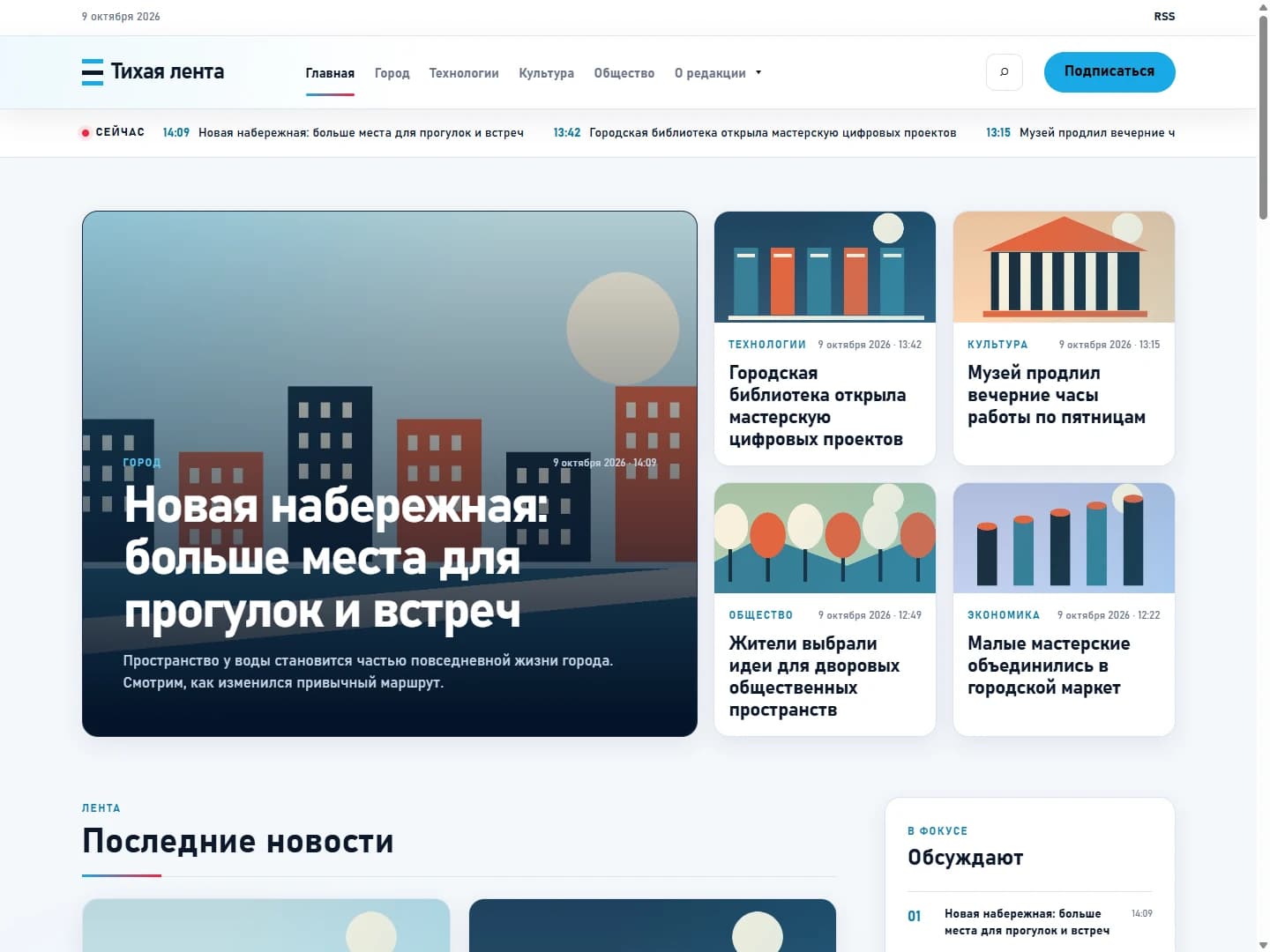Open ticker item Новая набережная at 14:09

[343, 133]
